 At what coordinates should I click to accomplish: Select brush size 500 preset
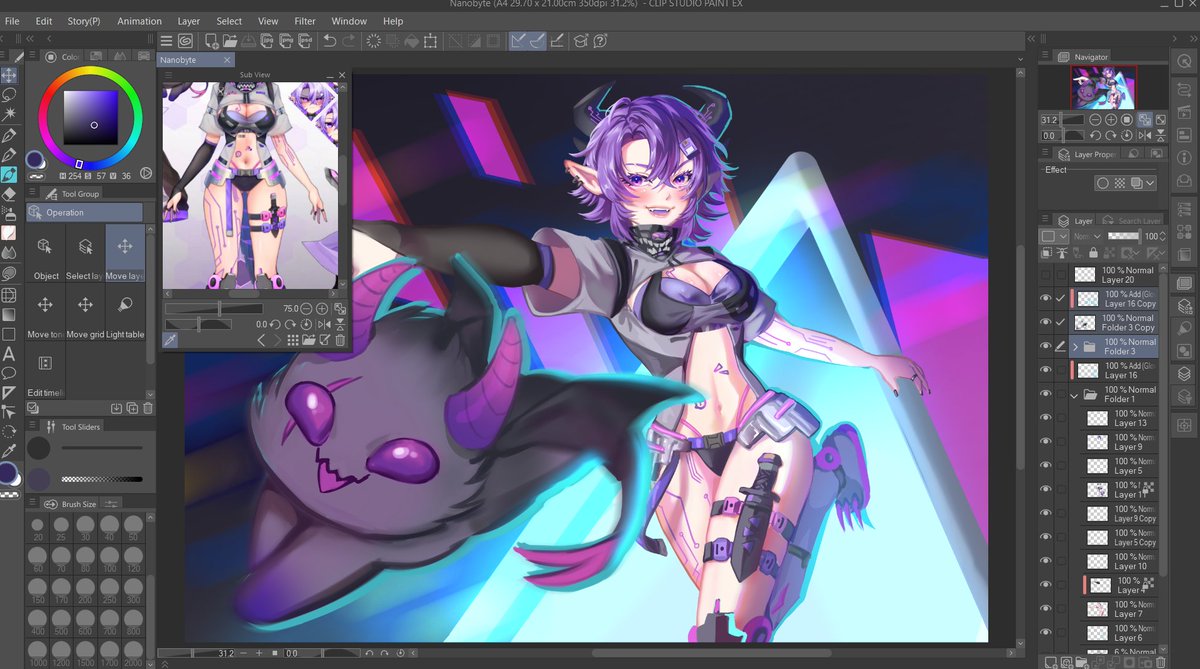coord(62,621)
